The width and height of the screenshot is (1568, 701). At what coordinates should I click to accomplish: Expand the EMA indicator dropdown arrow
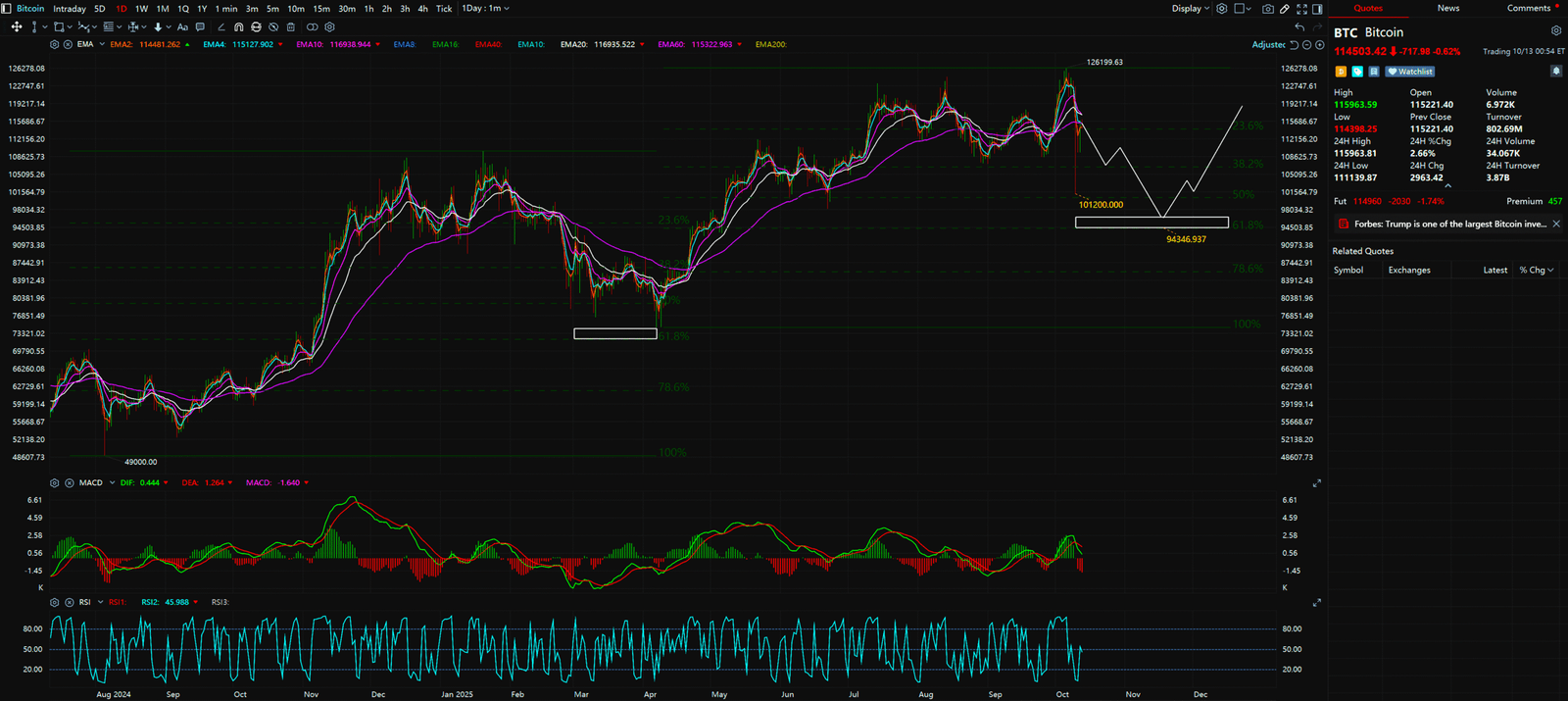point(102,45)
